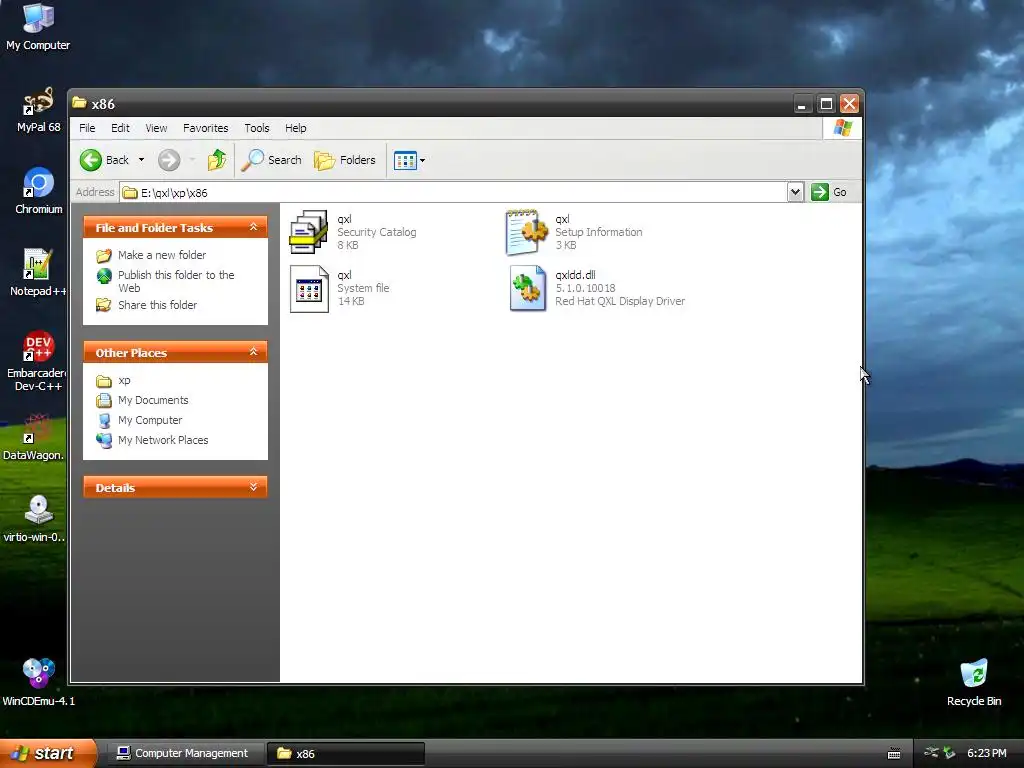Click Share this folder link
Screen dimensions: 1024x768
point(157,305)
